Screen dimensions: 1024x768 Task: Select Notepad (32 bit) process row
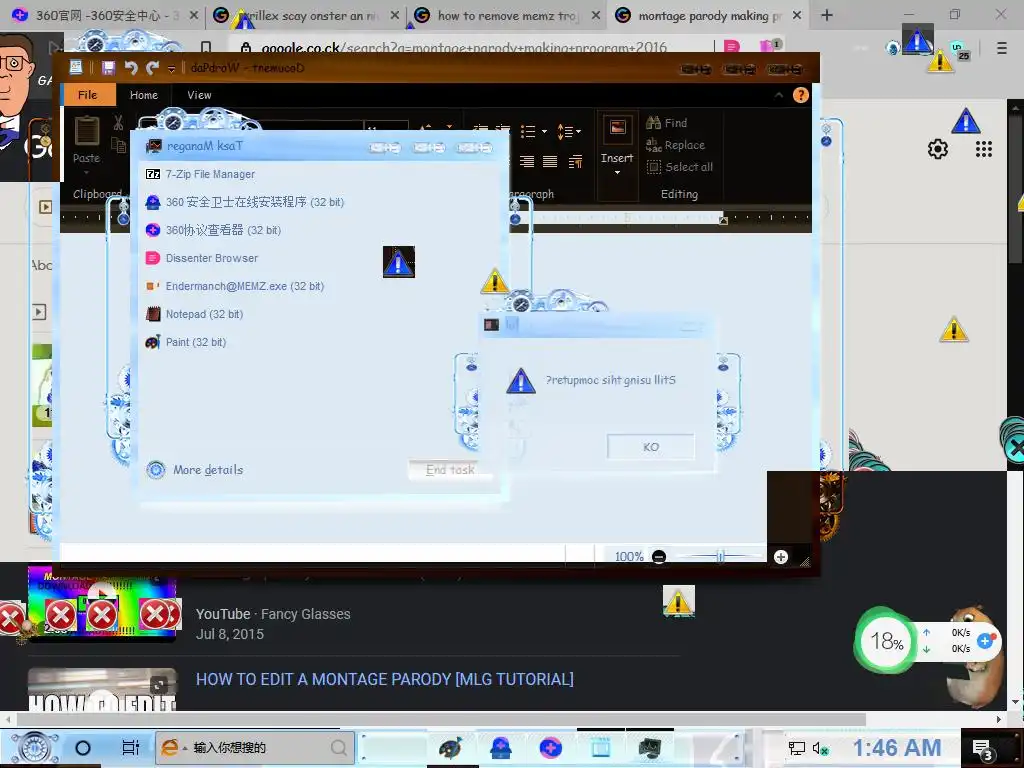coord(322,314)
